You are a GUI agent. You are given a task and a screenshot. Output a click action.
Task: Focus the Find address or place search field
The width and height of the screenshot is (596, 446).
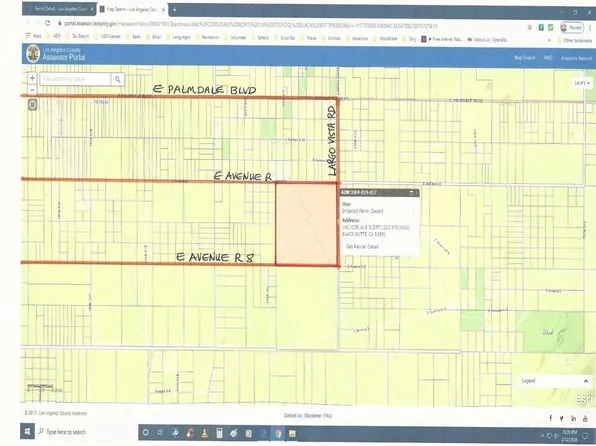click(x=75, y=79)
